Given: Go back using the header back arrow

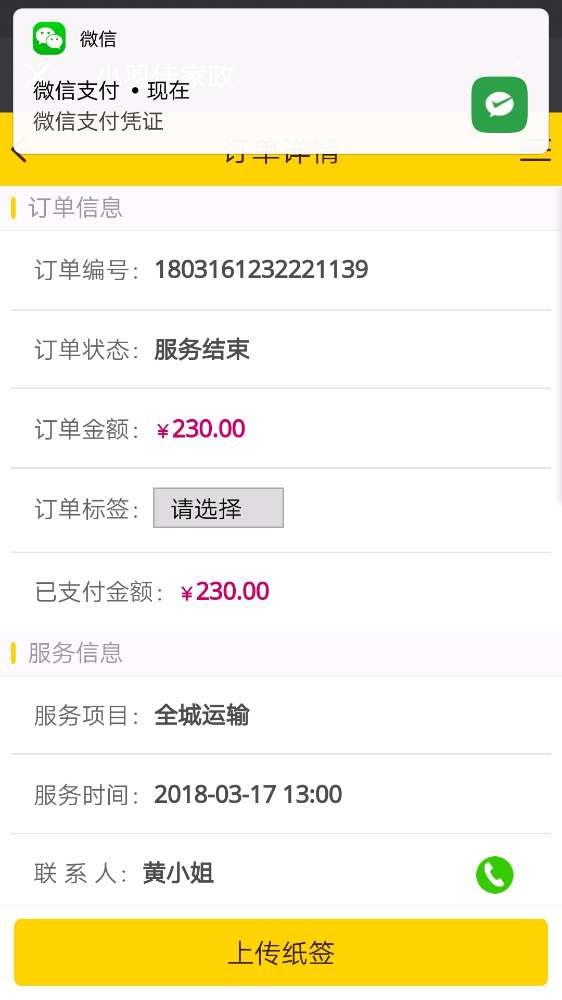Looking at the screenshot, I should point(18,153).
